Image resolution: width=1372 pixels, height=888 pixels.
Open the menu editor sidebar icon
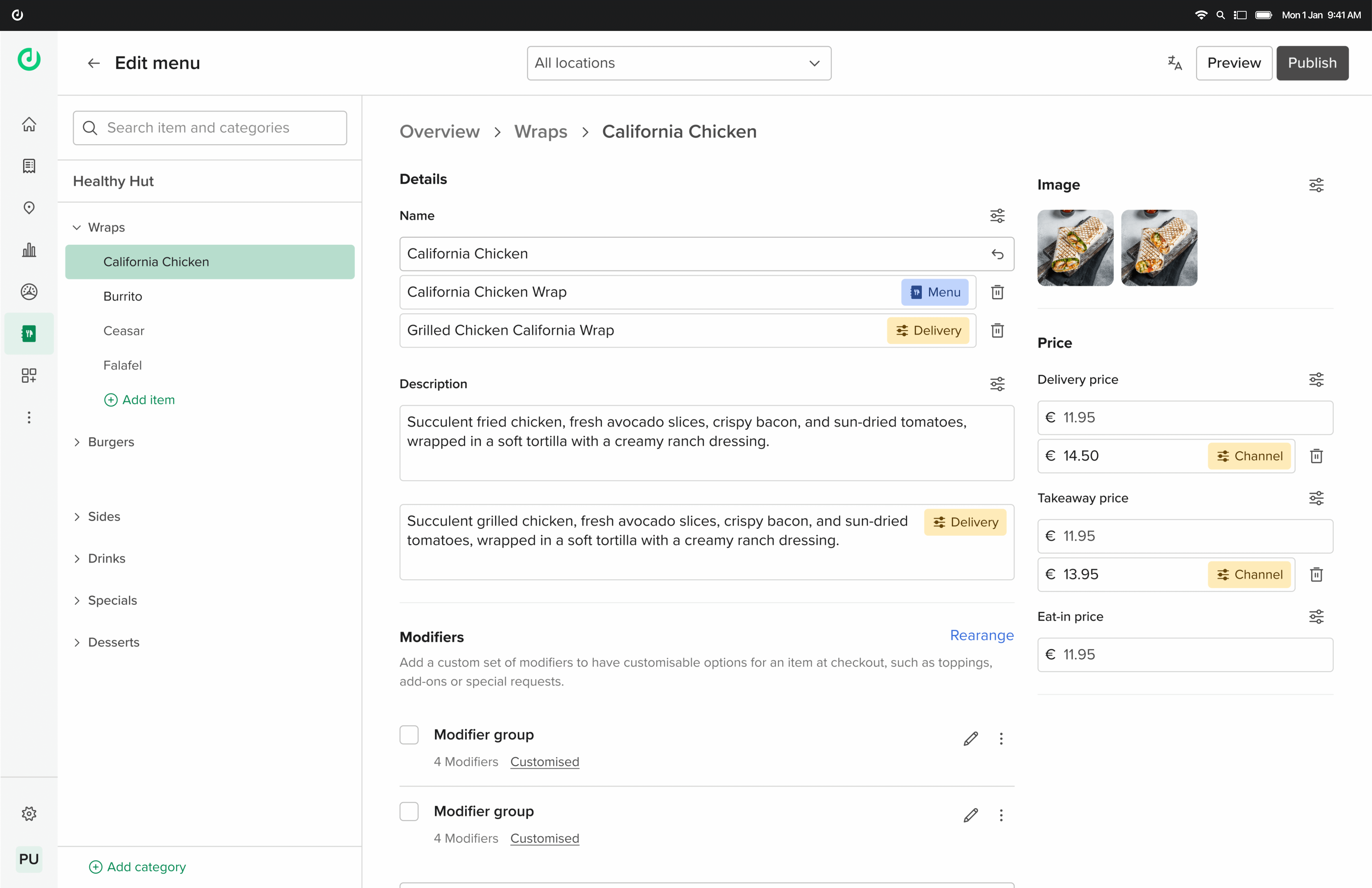[x=29, y=333]
